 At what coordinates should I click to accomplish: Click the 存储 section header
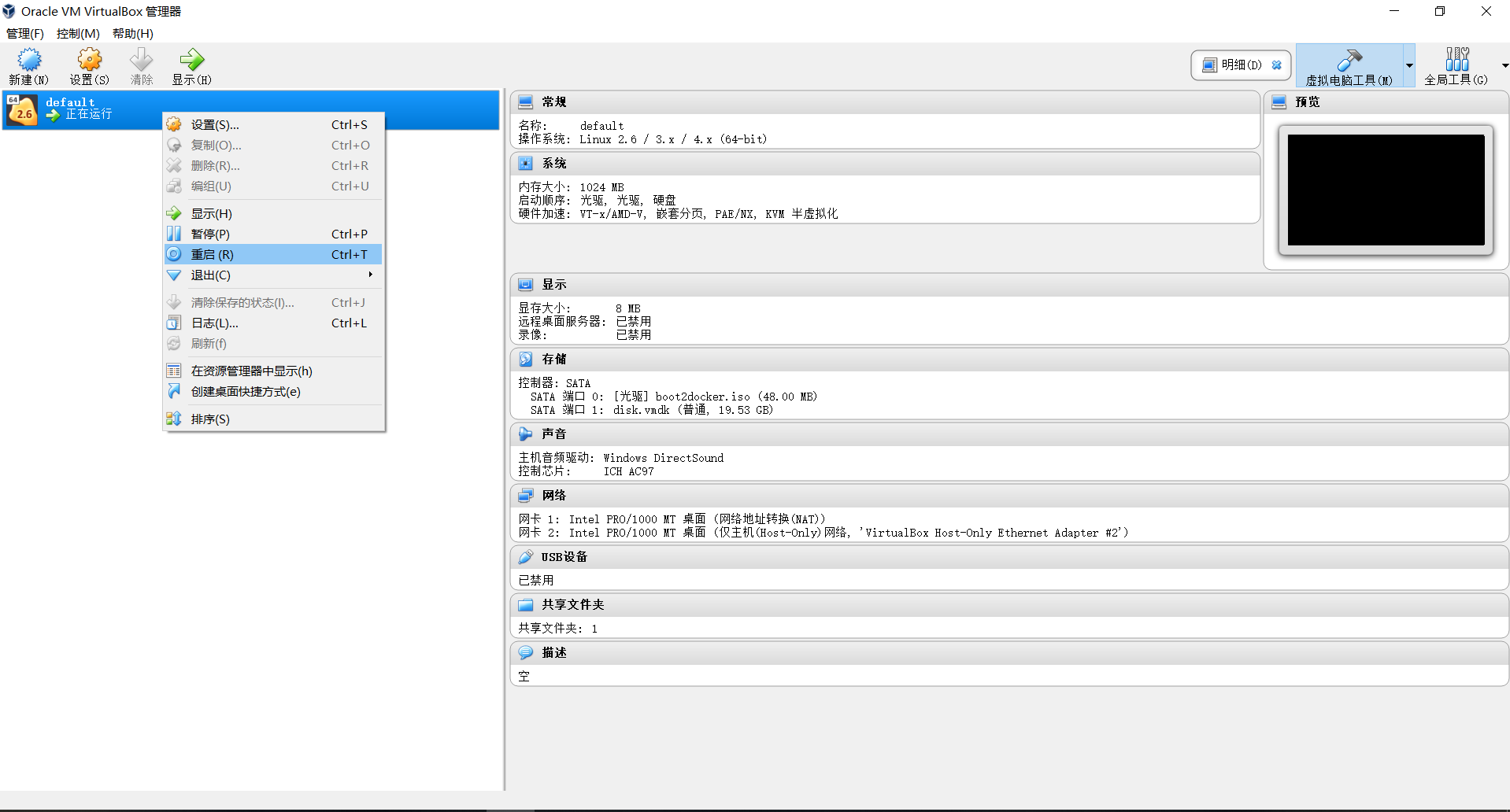coord(1009,360)
